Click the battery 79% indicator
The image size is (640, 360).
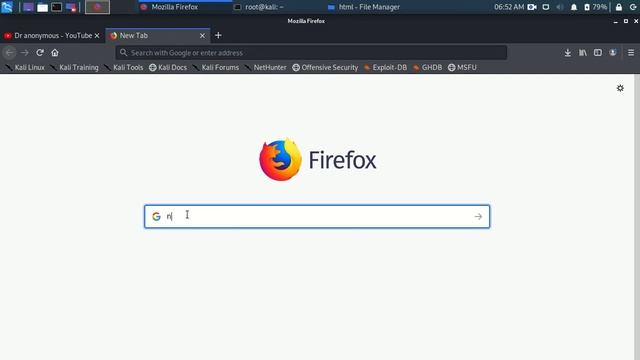(x=596, y=7)
